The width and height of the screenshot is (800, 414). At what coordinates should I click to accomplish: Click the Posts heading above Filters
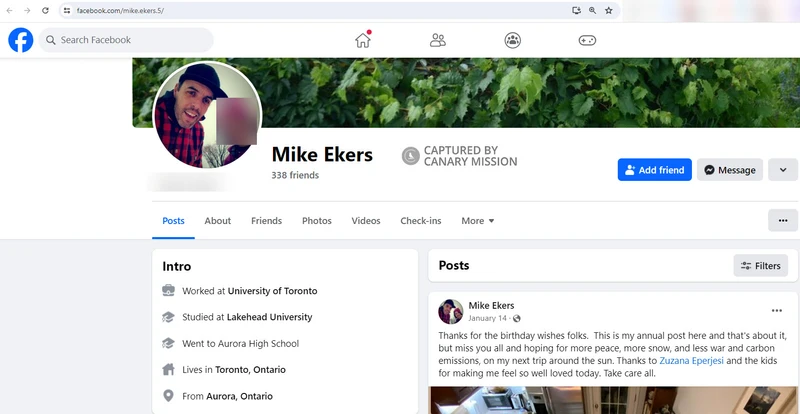tap(454, 265)
